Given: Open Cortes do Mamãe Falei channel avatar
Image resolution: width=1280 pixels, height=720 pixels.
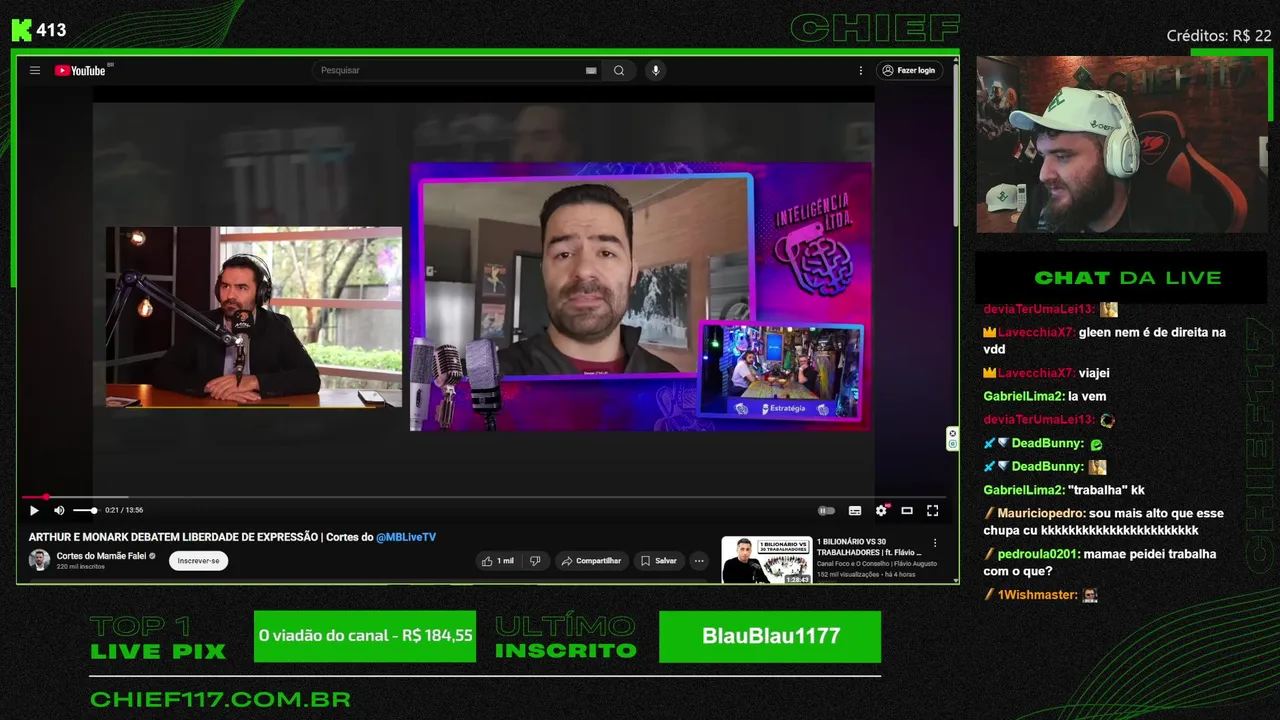Looking at the screenshot, I should tap(39, 560).
